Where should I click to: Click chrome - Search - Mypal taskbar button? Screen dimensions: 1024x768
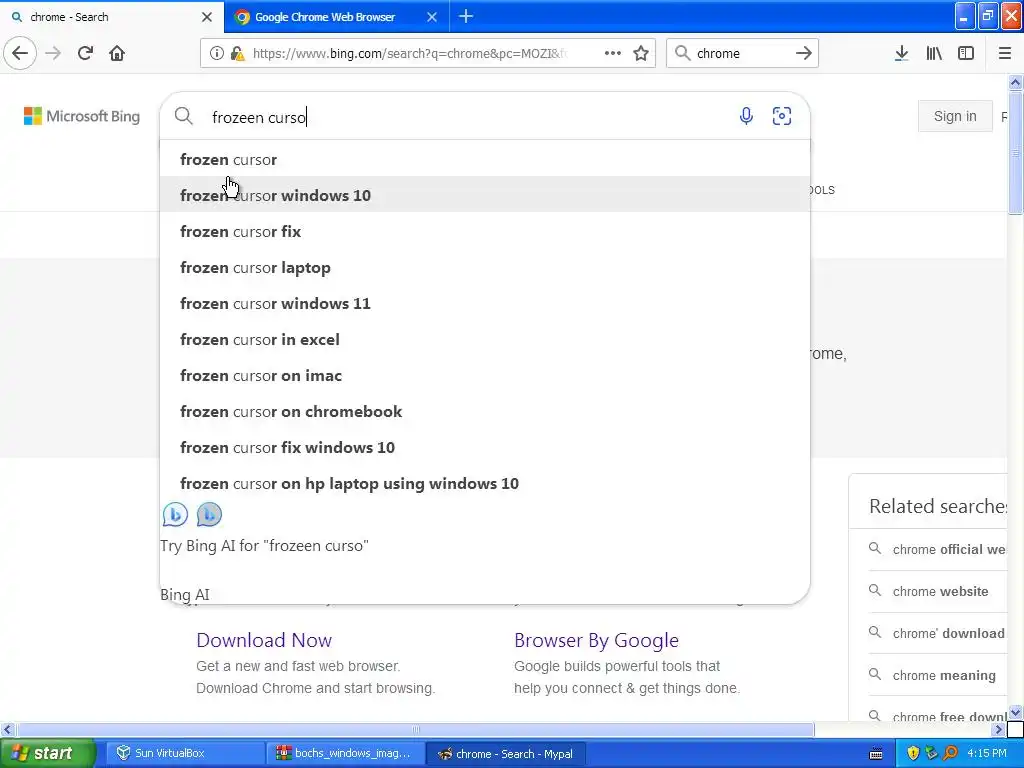505,753
